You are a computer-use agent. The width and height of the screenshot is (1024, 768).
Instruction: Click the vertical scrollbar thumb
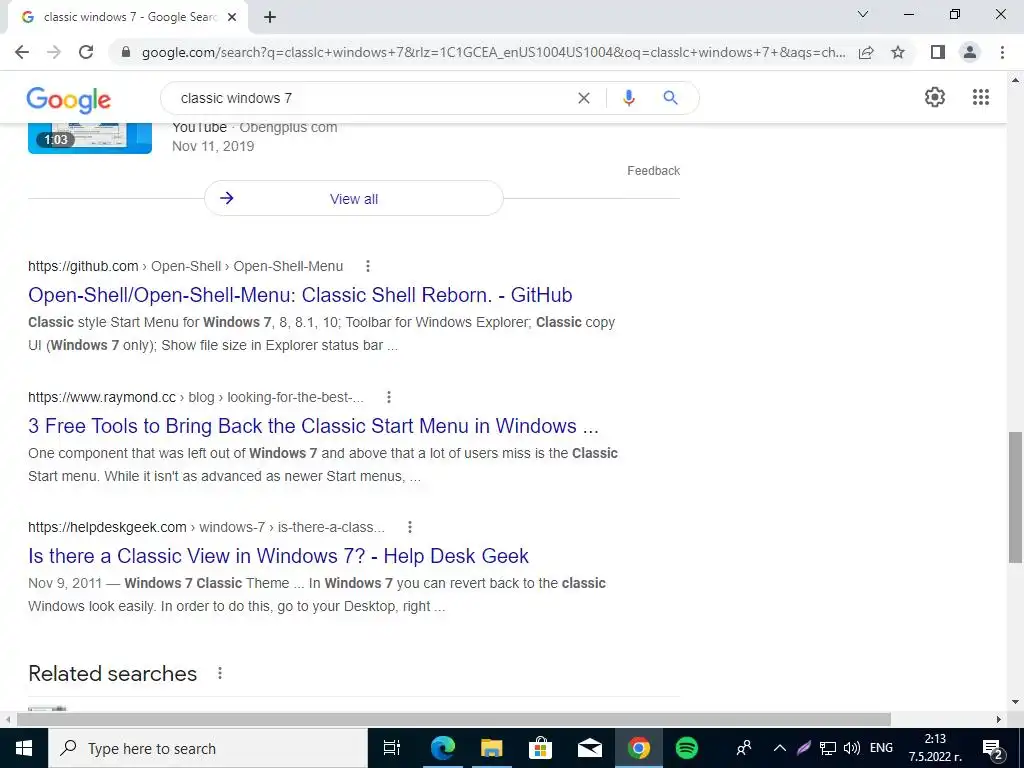coord(1015,496)
